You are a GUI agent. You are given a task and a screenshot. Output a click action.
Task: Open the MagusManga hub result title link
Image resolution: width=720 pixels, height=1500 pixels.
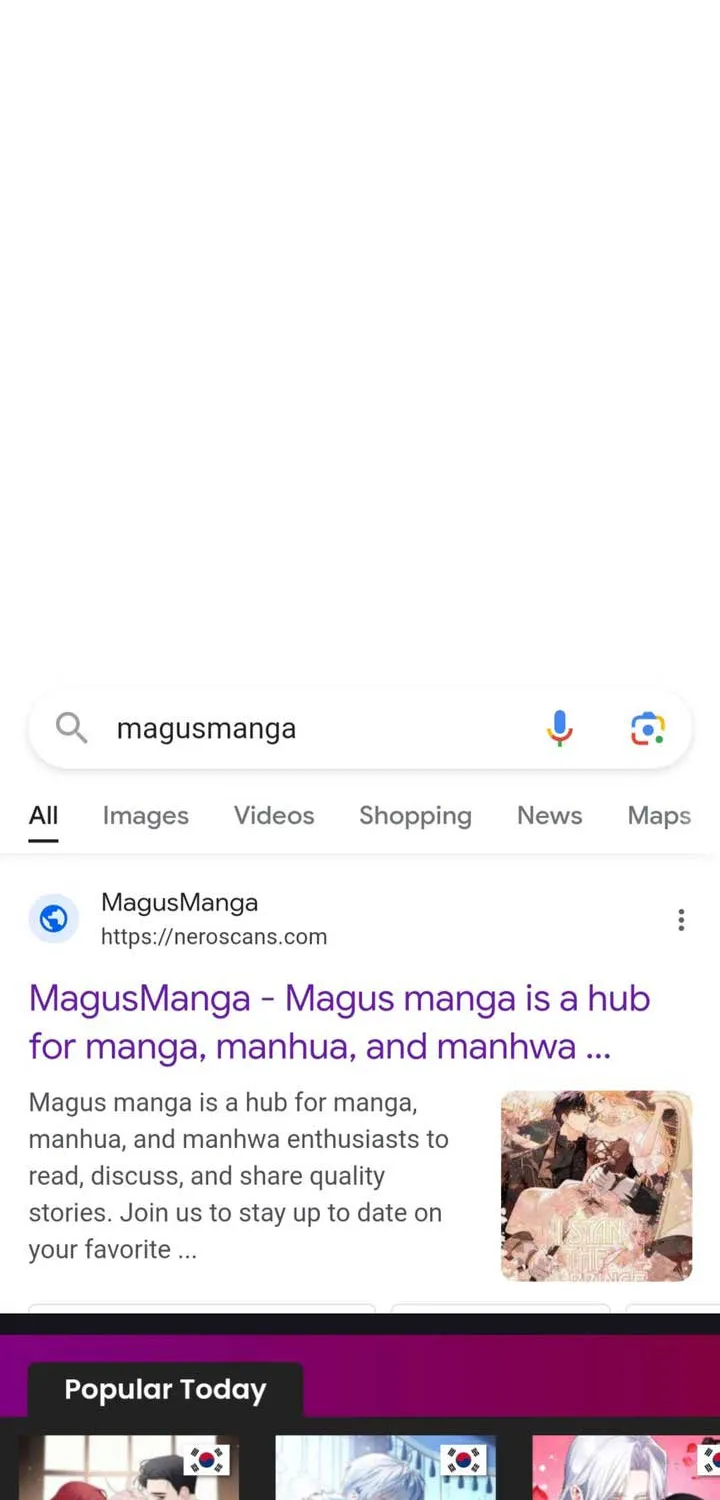[x=340, y=1022]
